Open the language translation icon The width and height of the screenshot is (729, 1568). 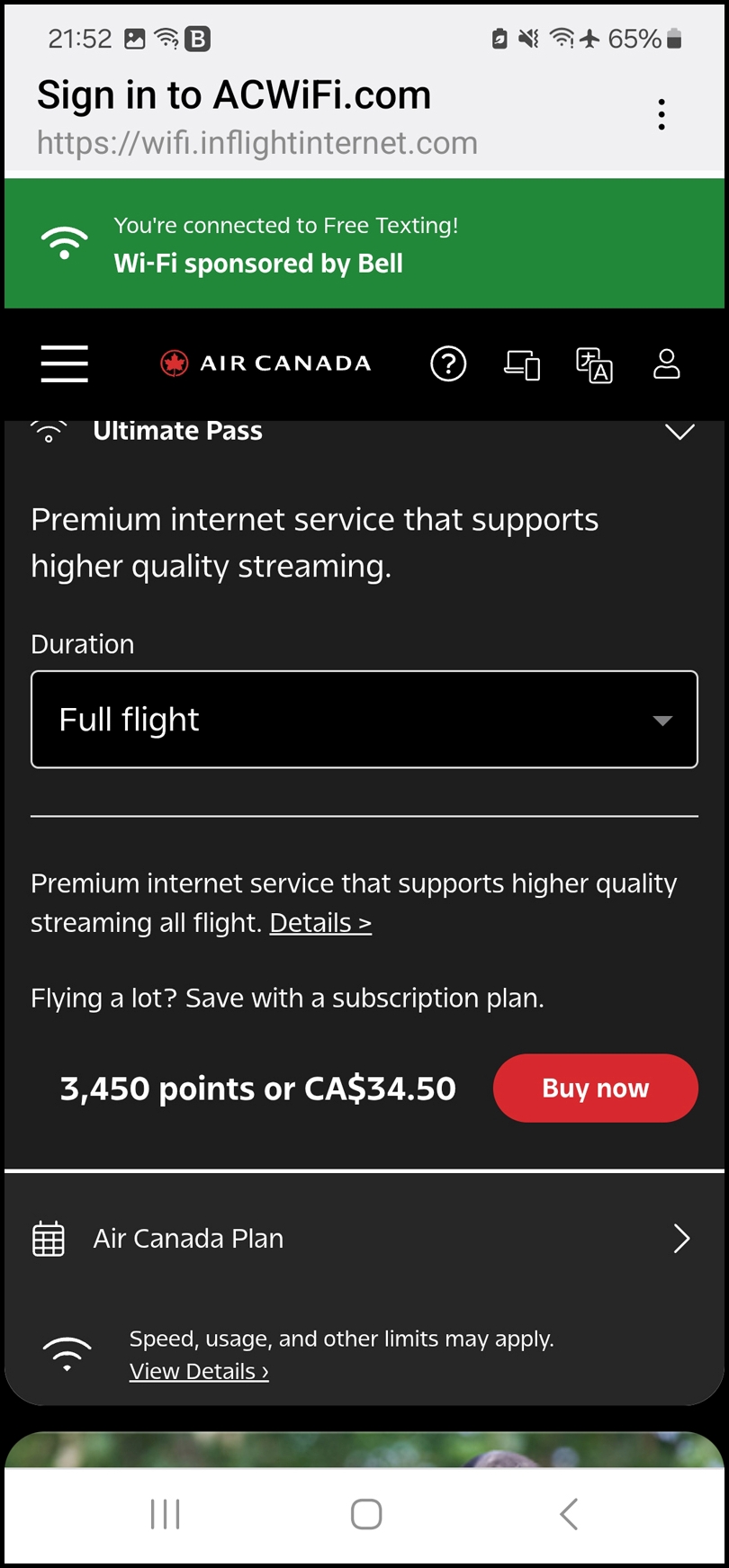click(x=594, y=363)
